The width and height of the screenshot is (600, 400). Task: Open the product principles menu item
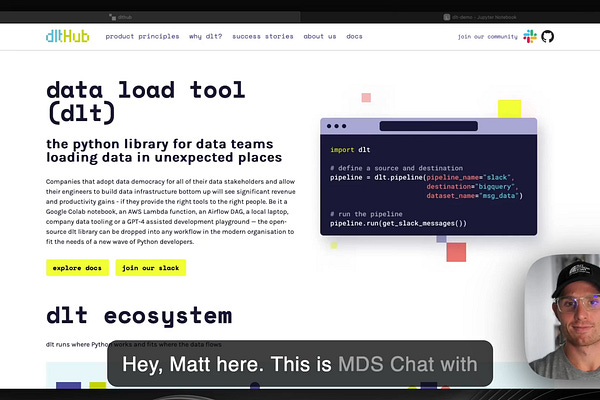142,36
